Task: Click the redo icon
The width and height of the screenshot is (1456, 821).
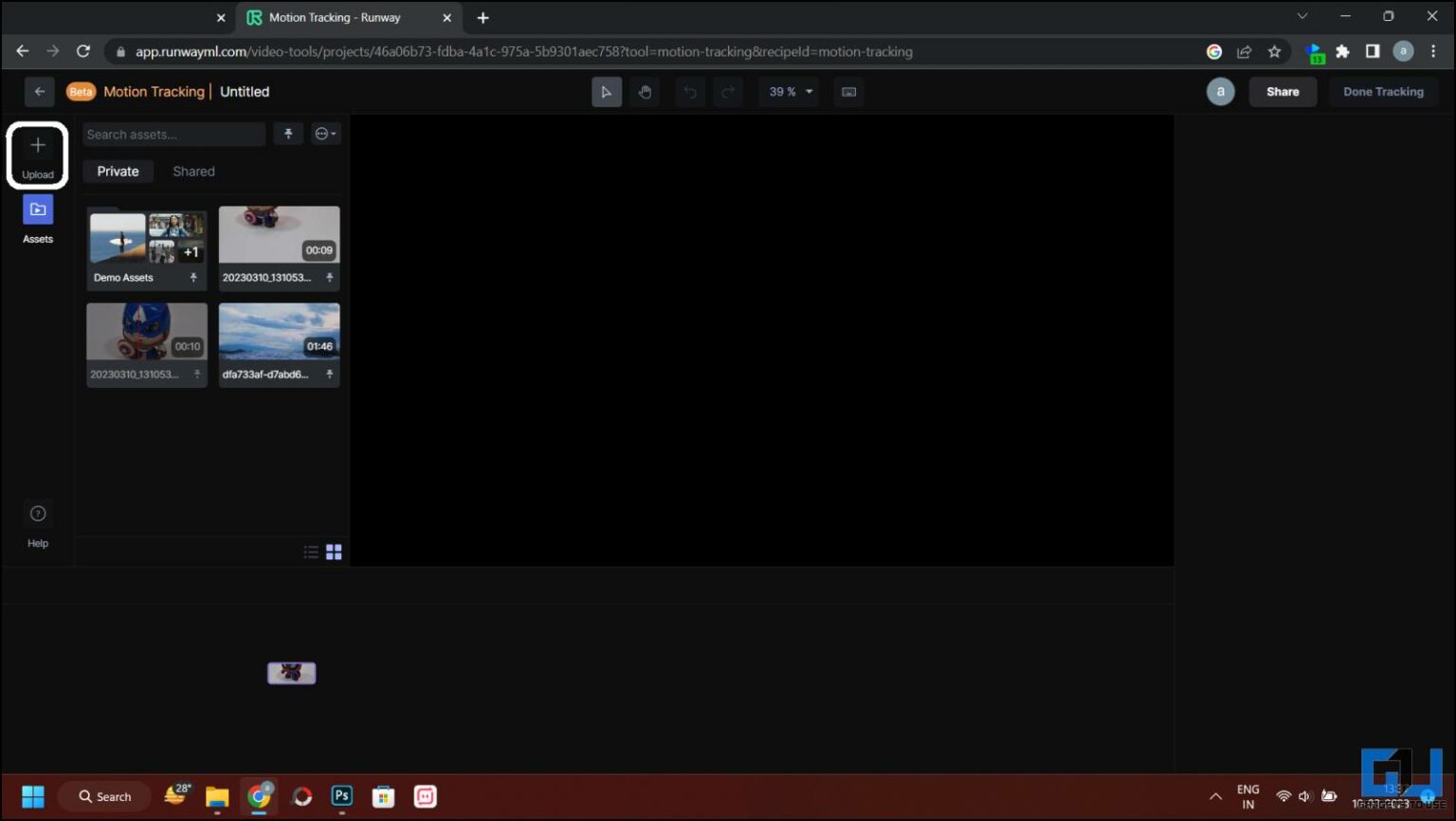Action: (728, 91)
